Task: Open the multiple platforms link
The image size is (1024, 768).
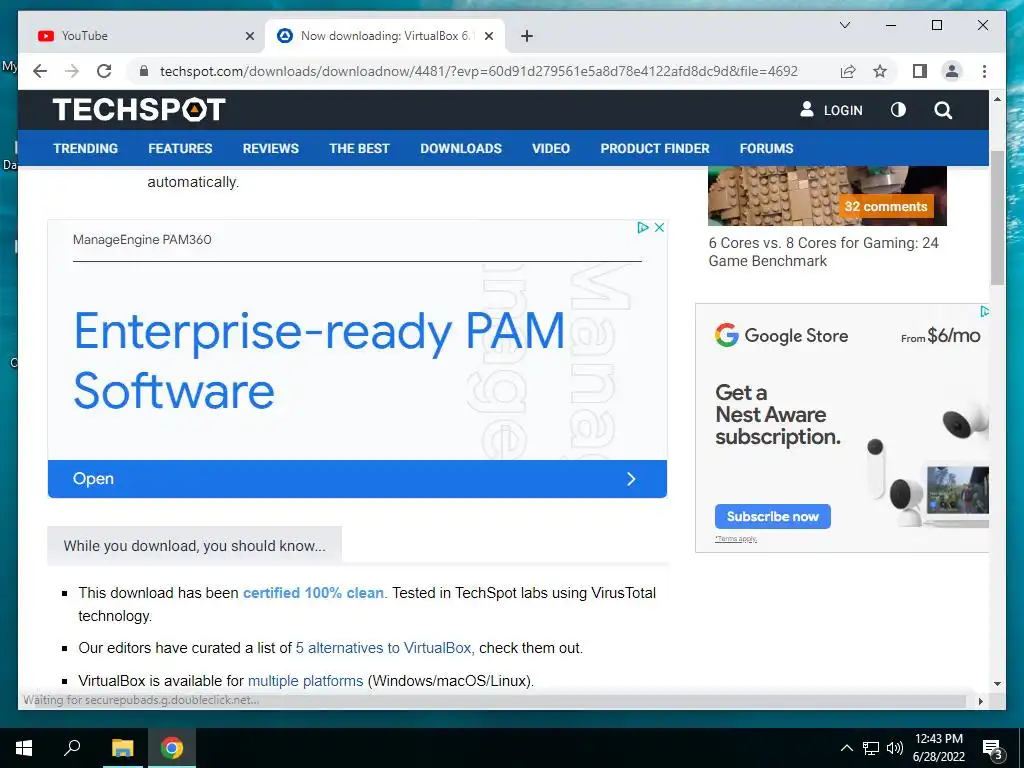Action: click(306, 680)
